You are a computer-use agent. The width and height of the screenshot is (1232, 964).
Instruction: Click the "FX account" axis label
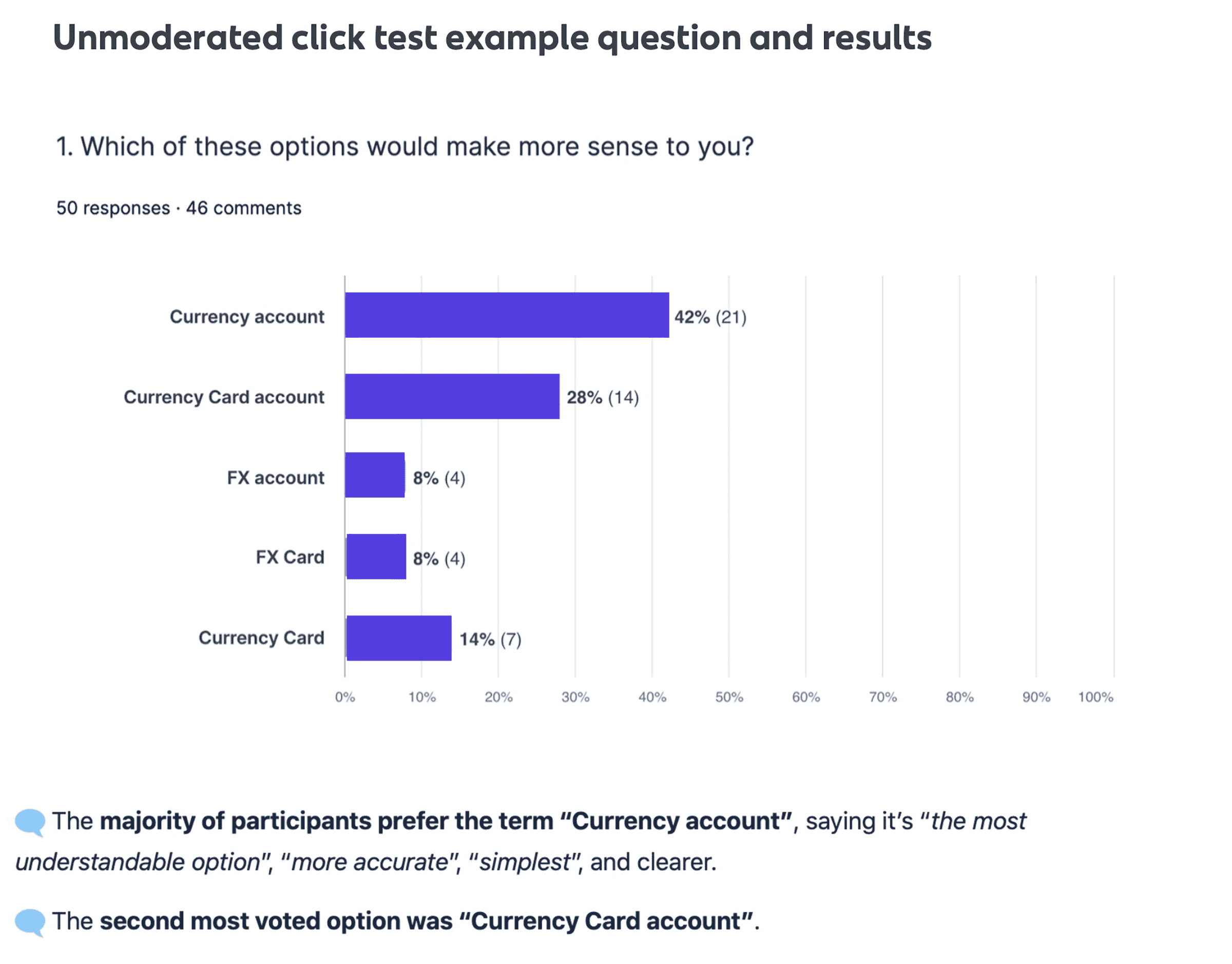[276, 478]
